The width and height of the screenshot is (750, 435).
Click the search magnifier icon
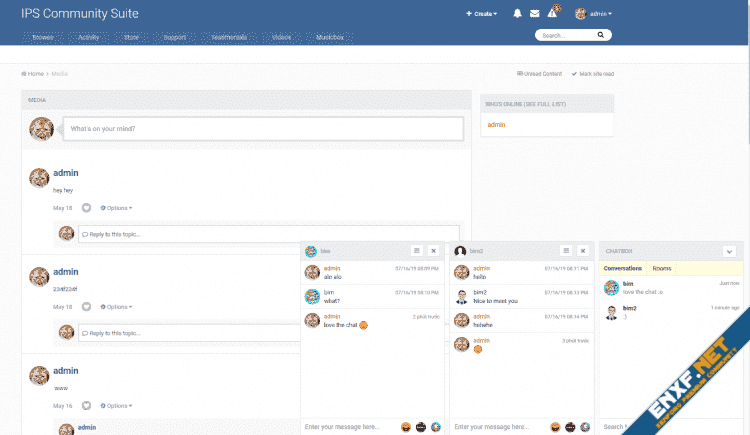coord(601,34)
